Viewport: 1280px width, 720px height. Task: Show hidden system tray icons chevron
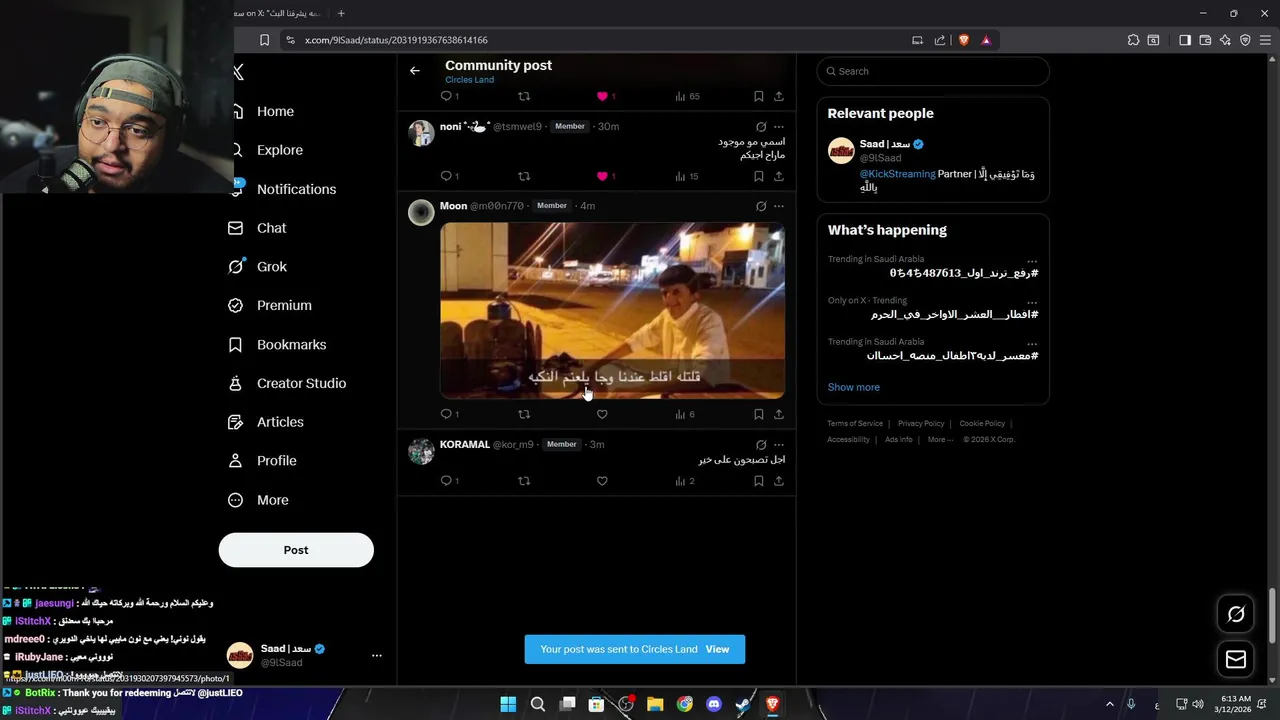tap(1109, 704)
